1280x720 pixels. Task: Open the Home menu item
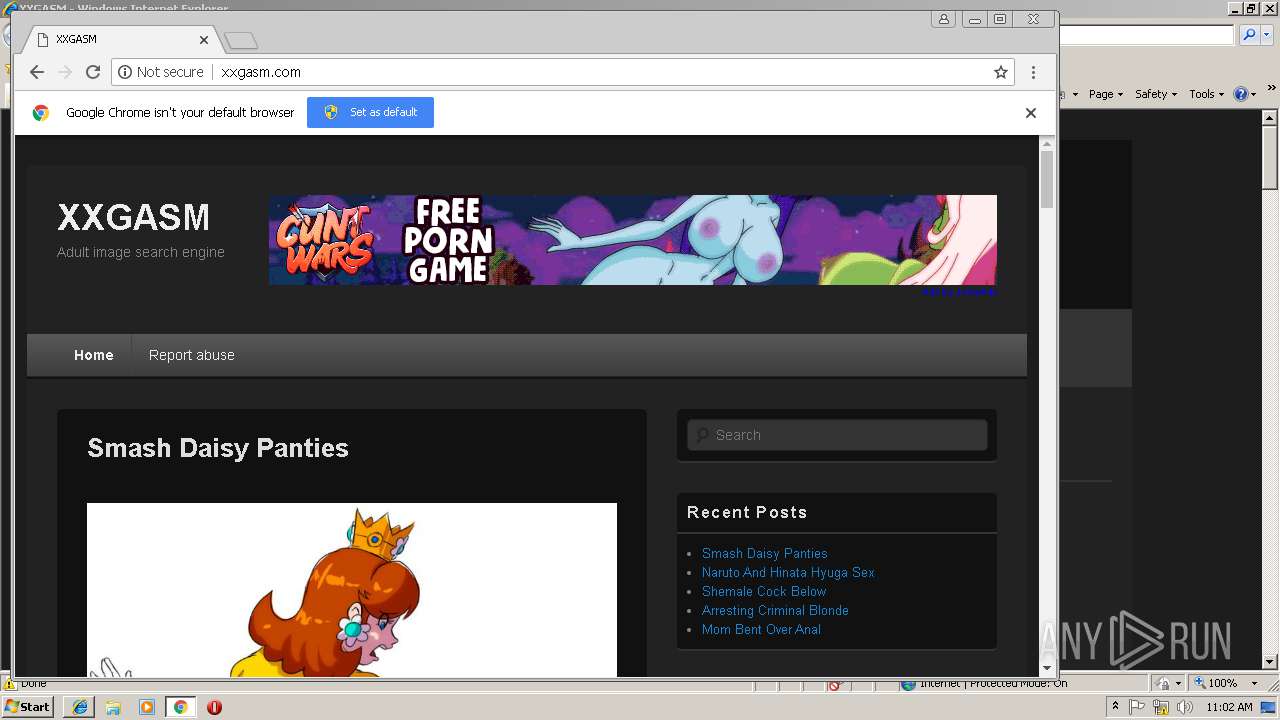[94, 355]
